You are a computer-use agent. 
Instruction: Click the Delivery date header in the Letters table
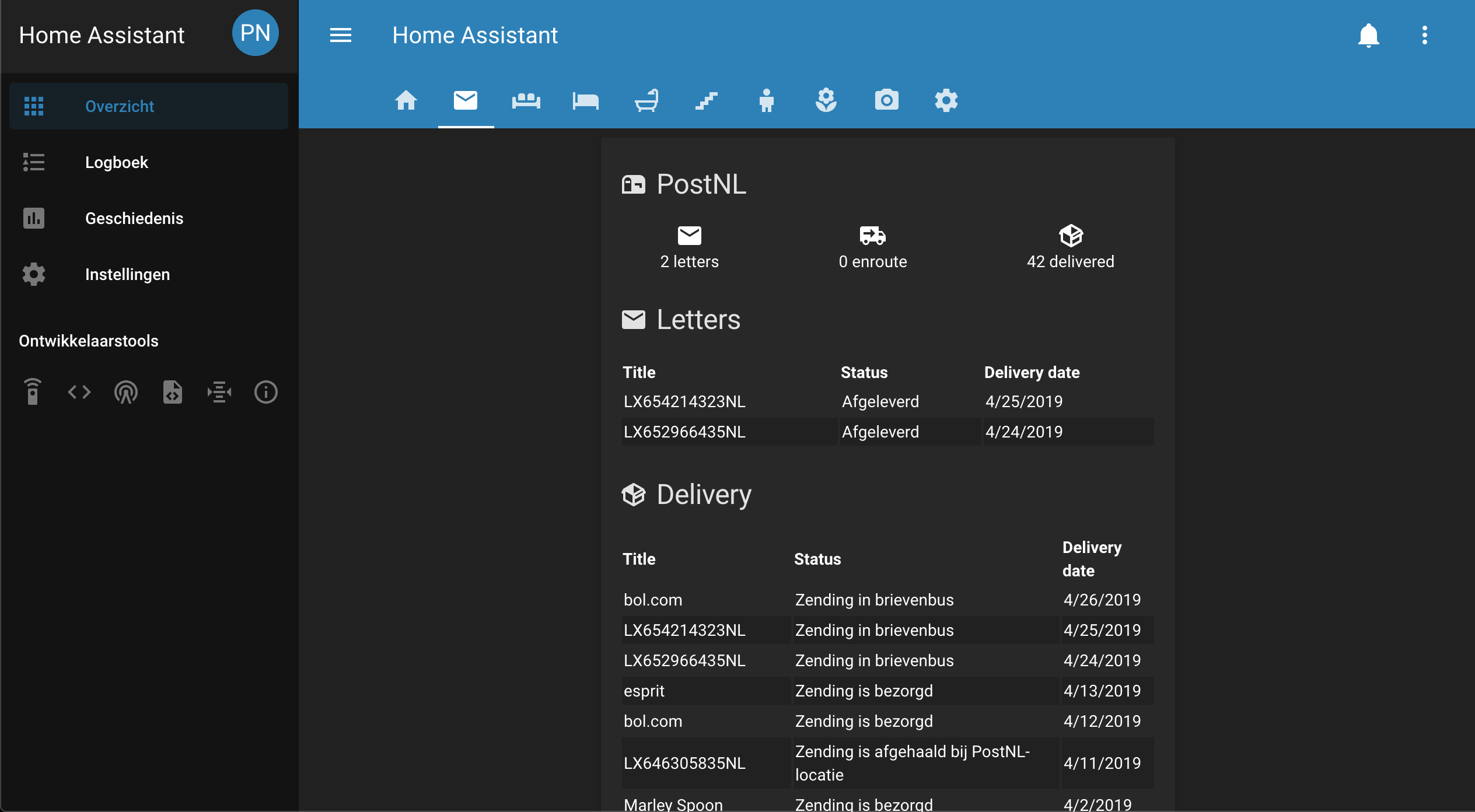[x=1032, y=372]
